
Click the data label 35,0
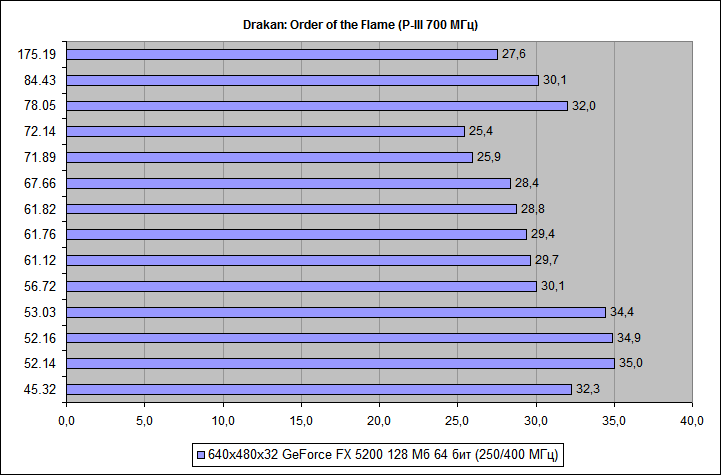click(631, 363)
